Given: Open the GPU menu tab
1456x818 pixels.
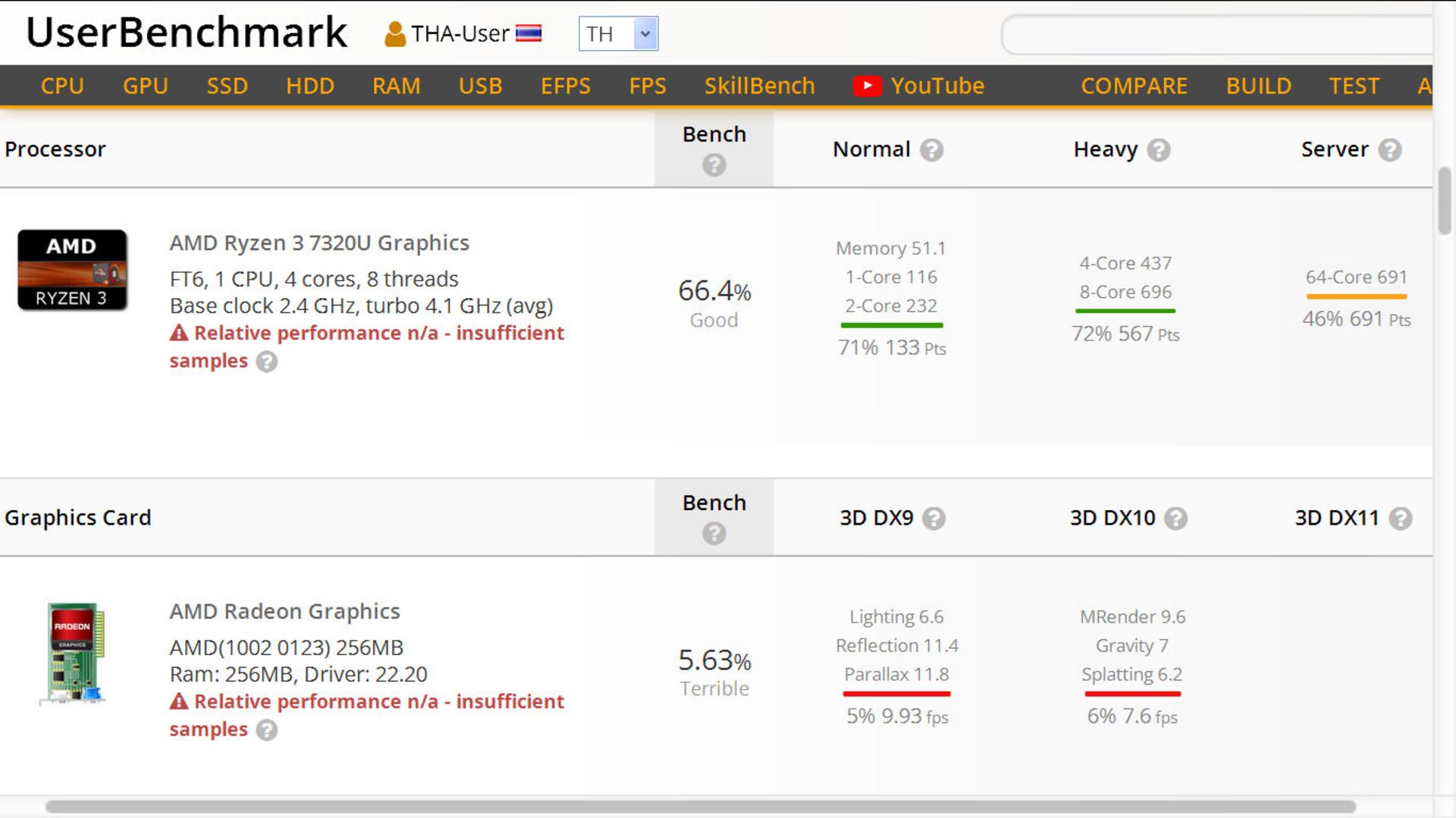Looking at the screenshot, I should [146, 86].
